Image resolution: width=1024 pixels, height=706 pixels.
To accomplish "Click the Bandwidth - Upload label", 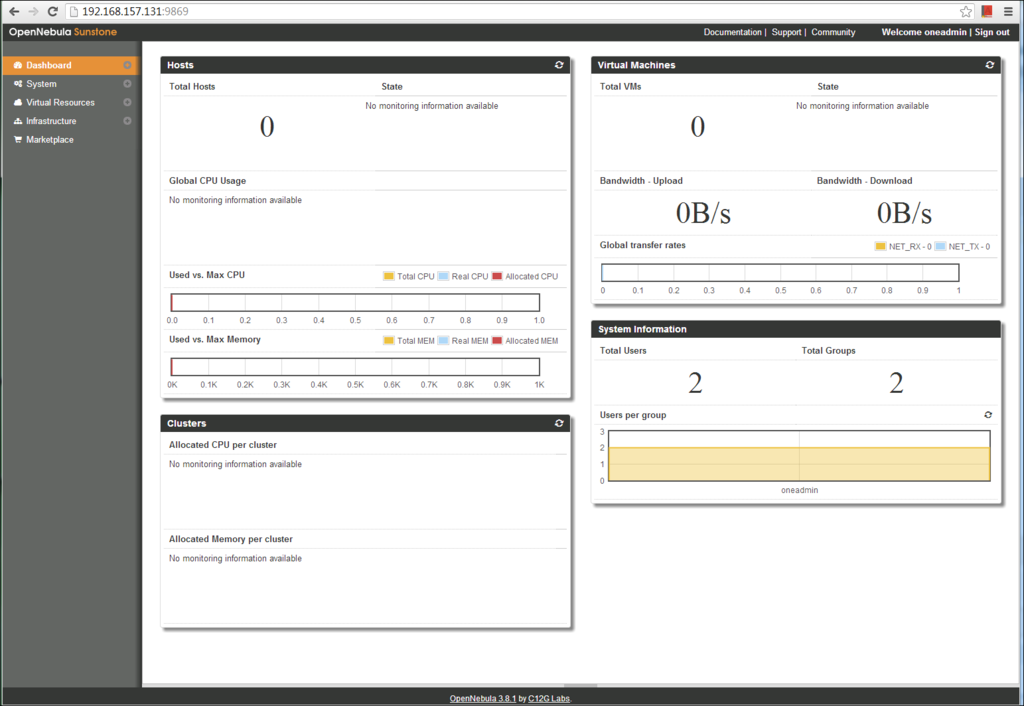I will (641, 181).
